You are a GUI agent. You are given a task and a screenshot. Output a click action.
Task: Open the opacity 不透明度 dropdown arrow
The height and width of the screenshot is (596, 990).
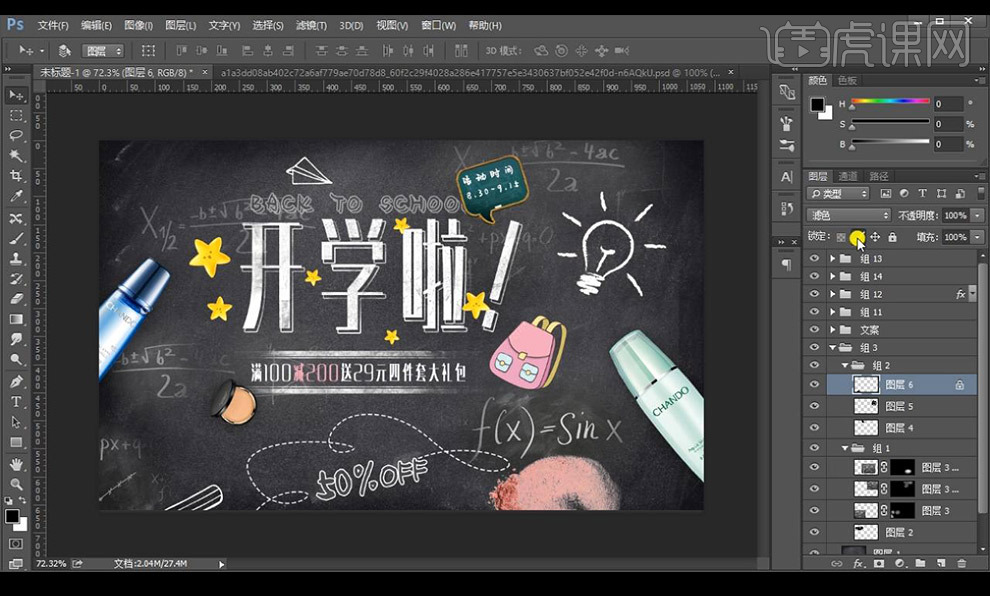tap(977, 215)
